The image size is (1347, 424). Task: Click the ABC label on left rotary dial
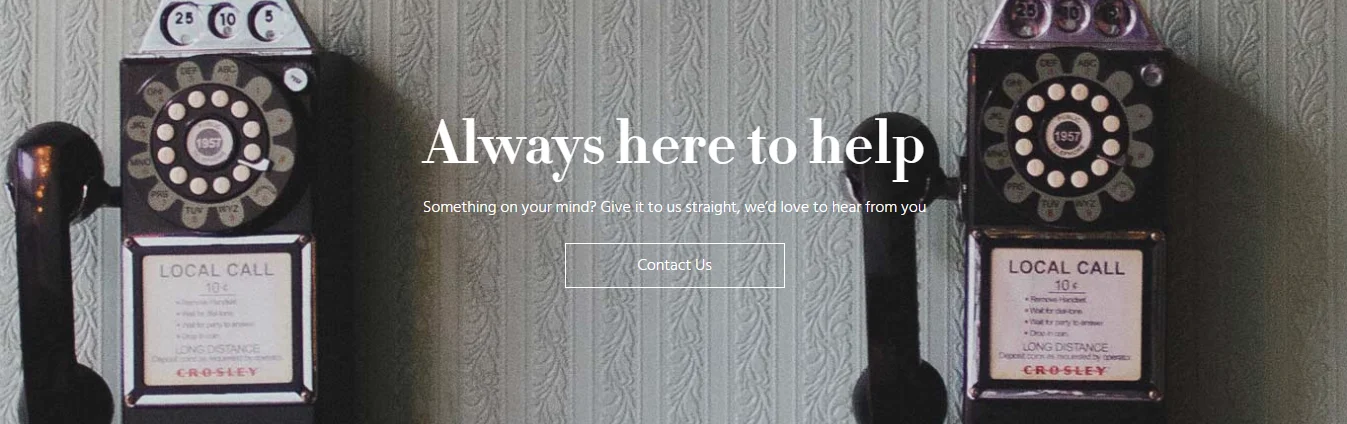point(226,68)
